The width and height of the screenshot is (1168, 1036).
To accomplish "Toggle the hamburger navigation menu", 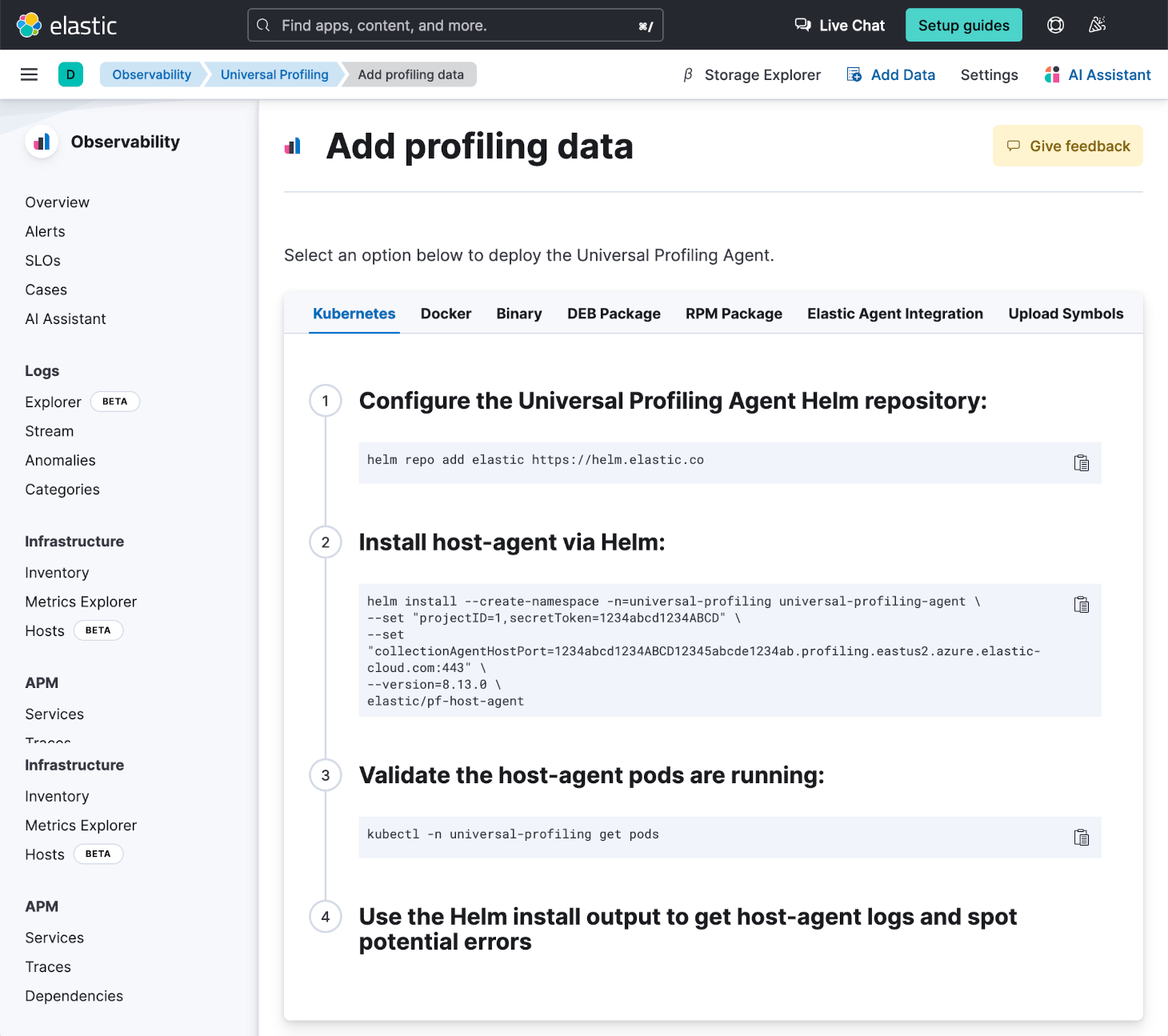I will [30, 74].
